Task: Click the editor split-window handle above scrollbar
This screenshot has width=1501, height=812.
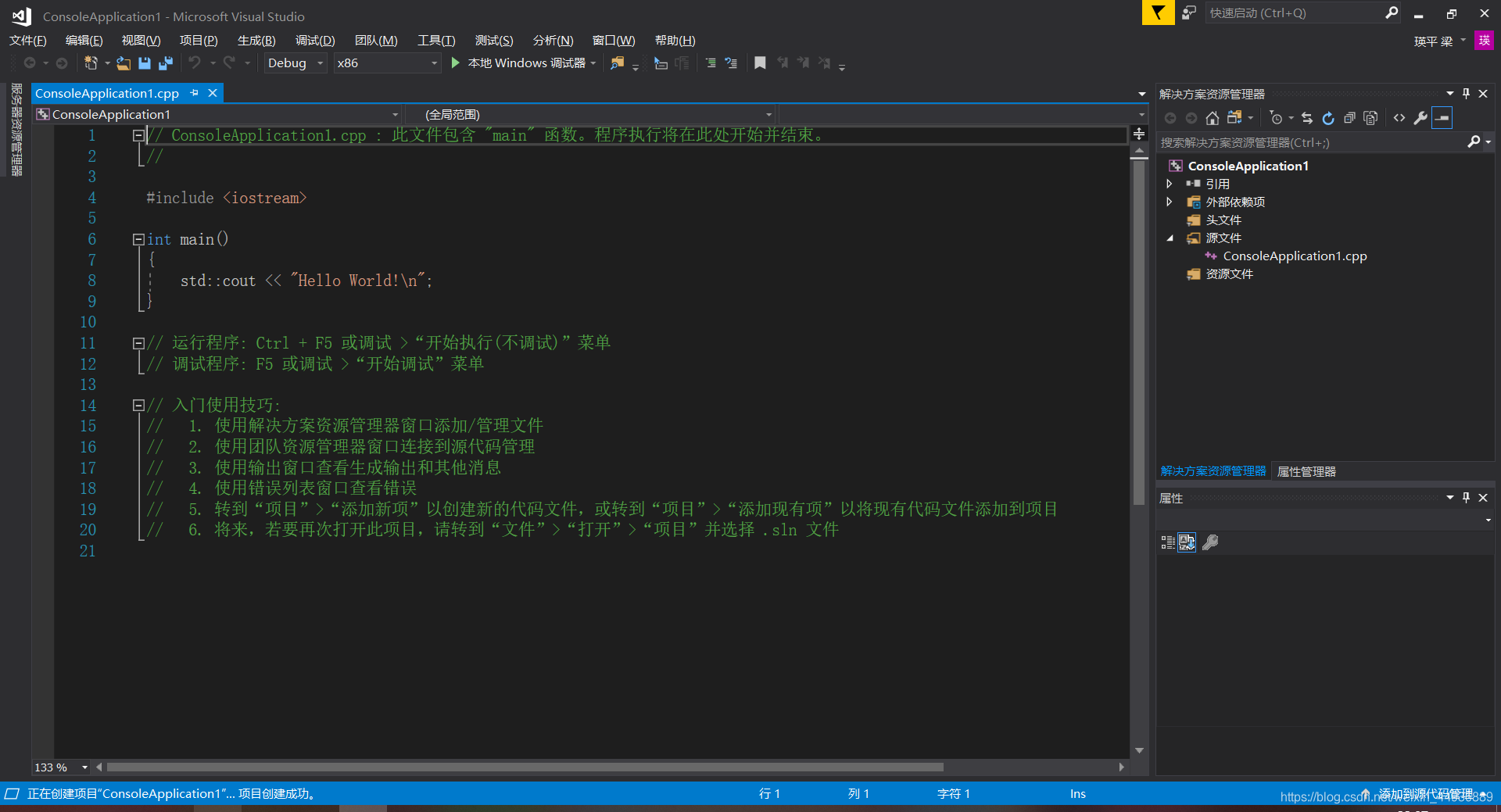Action: pyautogui.click(x=1139, y=134)
